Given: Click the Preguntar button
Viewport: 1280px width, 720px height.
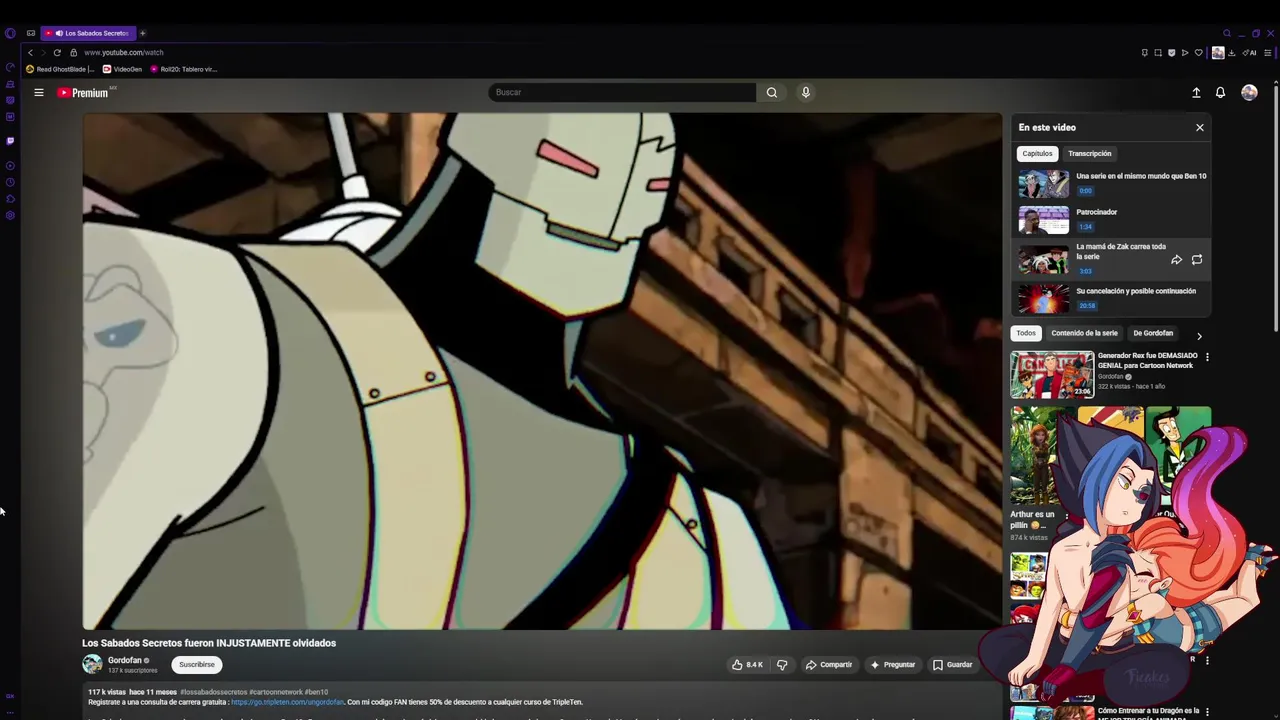Looking at the screenshot, I should click(893, 664).
